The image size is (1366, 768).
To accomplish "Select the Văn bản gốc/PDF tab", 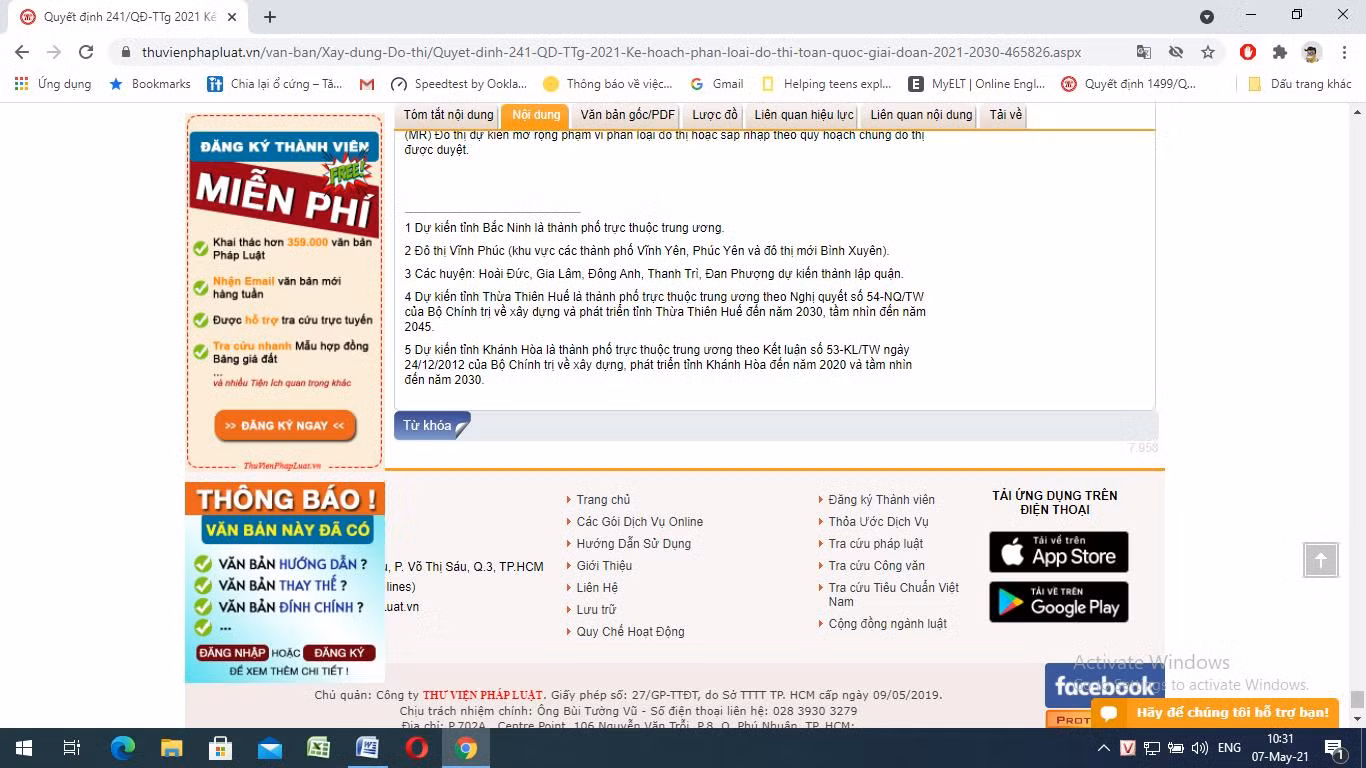I will click(x=628, y=115).
